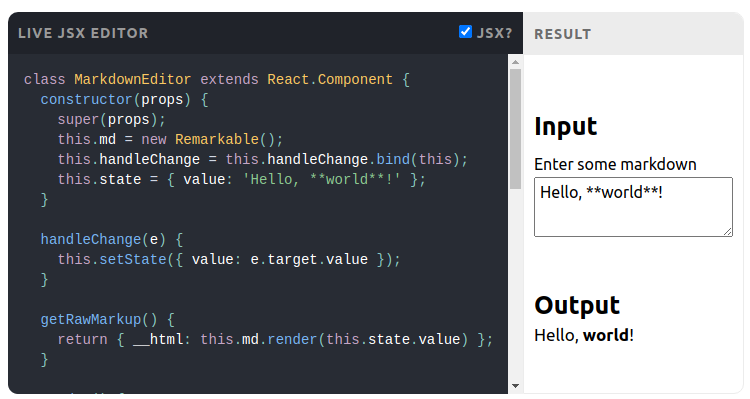Click the scrollbar up arrow in code editor
750x399 pixels.
515,62
